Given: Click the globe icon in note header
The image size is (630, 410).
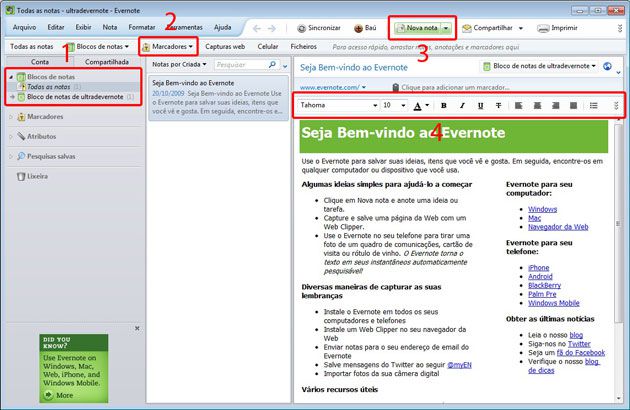Looking at the screenshot, I should click(607, 66).
